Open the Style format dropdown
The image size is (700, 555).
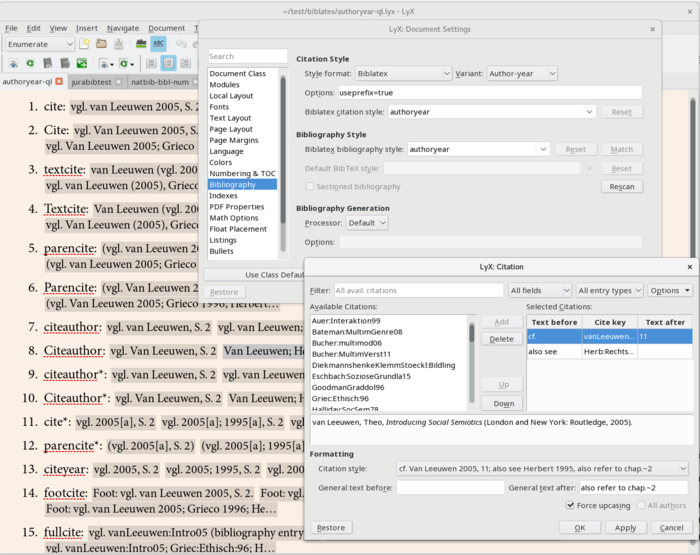(x=405, y=73)
